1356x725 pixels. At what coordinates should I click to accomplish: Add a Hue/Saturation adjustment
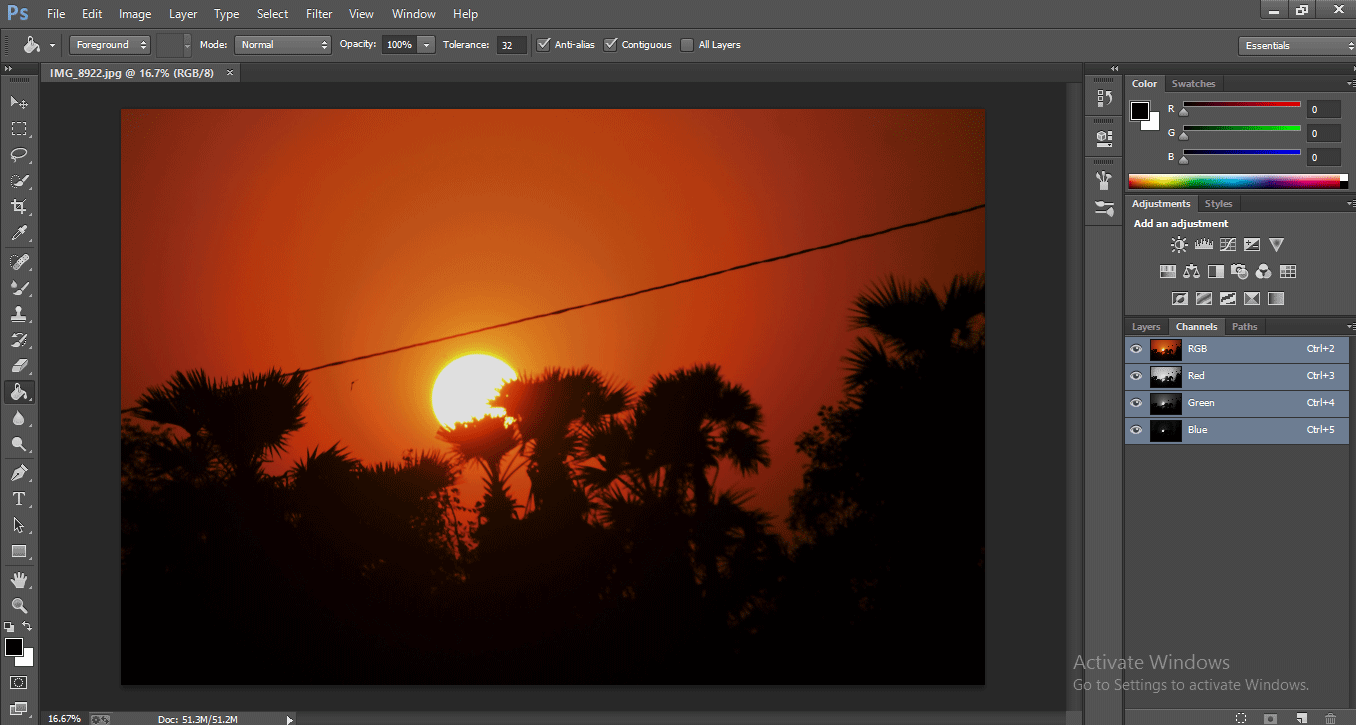pyautogui.click(x=1167, y=271)
